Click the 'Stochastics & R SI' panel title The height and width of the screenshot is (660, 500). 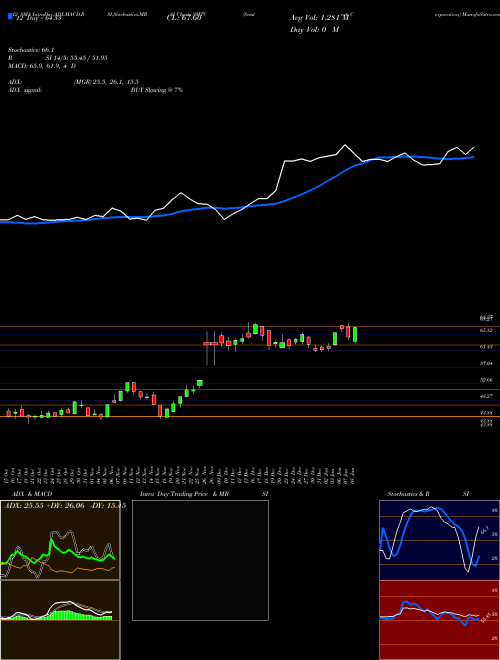[x=428, y=494]
